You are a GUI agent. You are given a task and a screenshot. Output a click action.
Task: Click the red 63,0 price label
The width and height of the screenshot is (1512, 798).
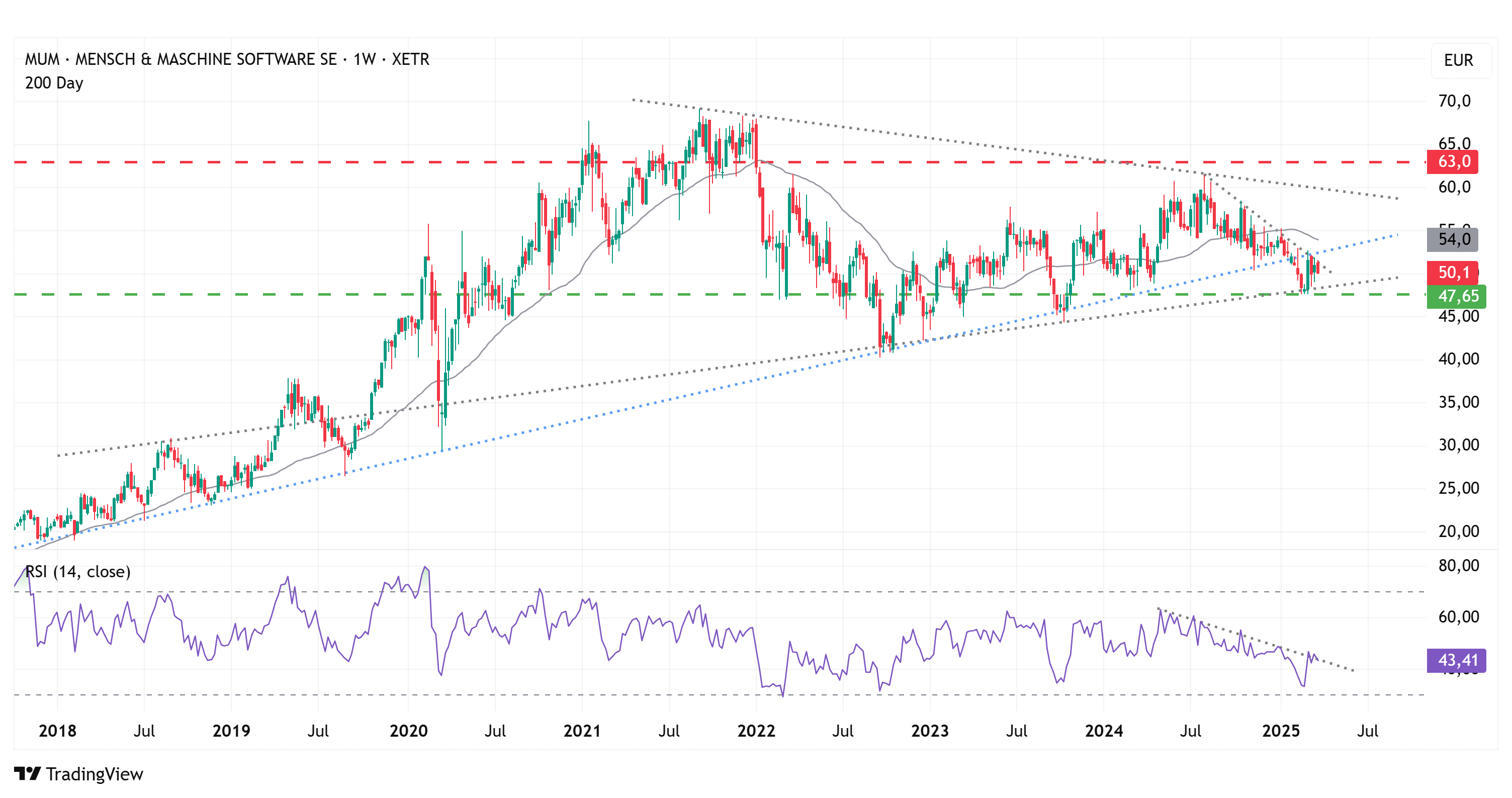coord(1452,161)
